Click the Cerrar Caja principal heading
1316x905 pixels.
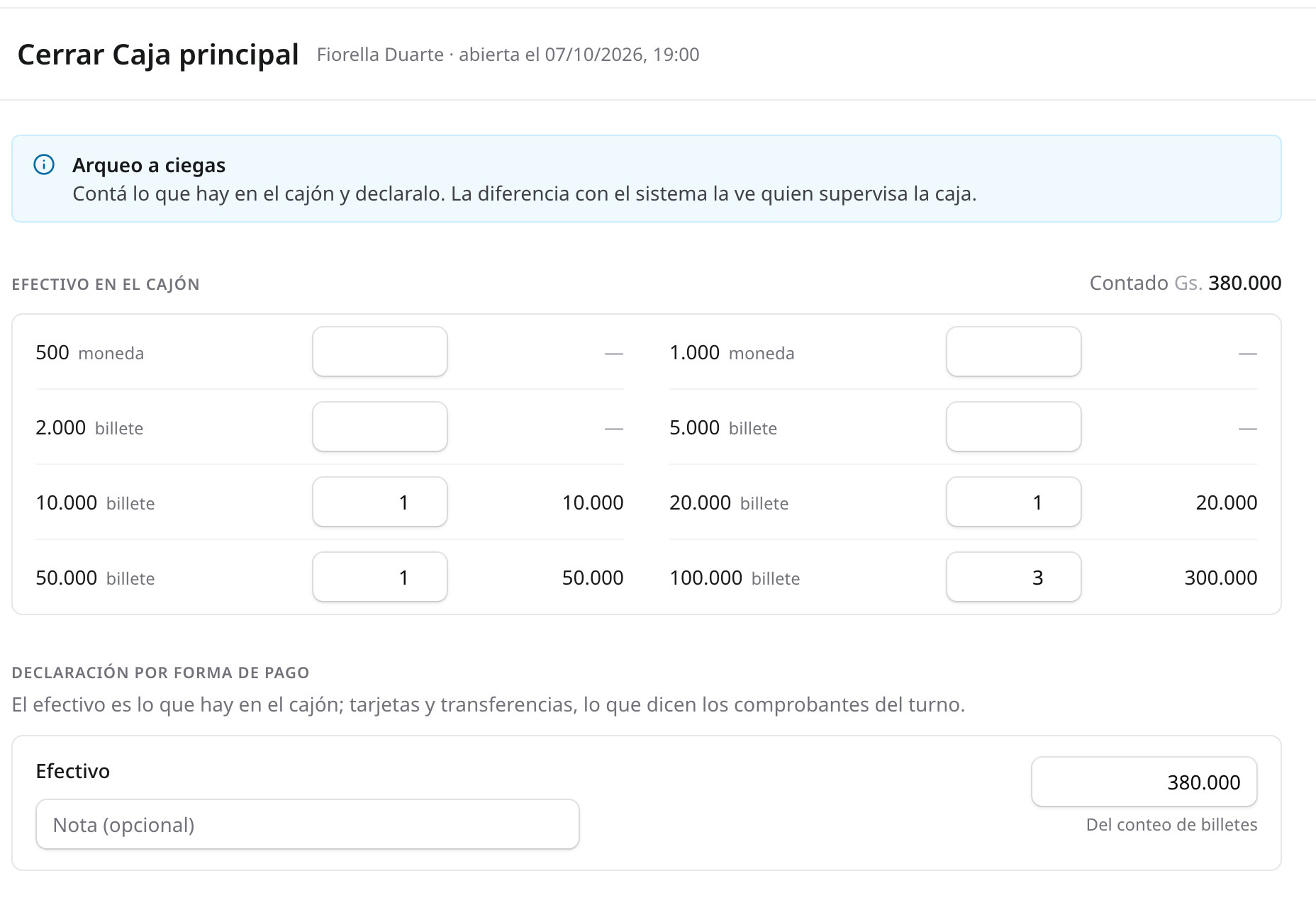click(x=158, y=55)
